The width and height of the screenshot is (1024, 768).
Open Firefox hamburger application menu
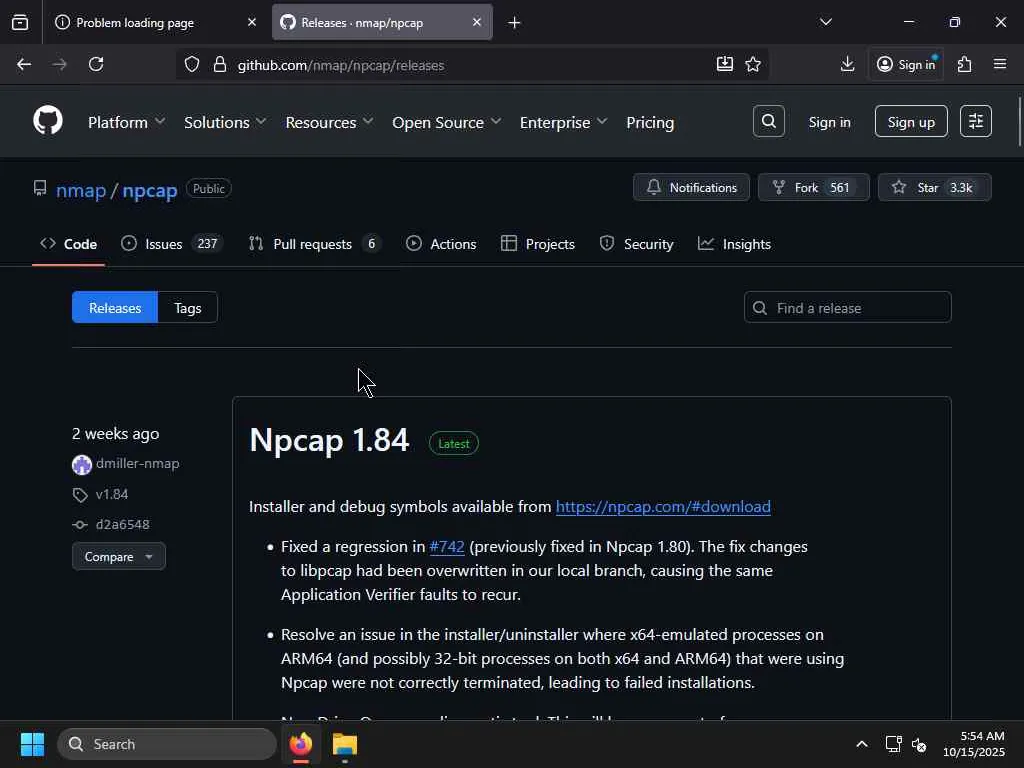(x=1000, y=64)
